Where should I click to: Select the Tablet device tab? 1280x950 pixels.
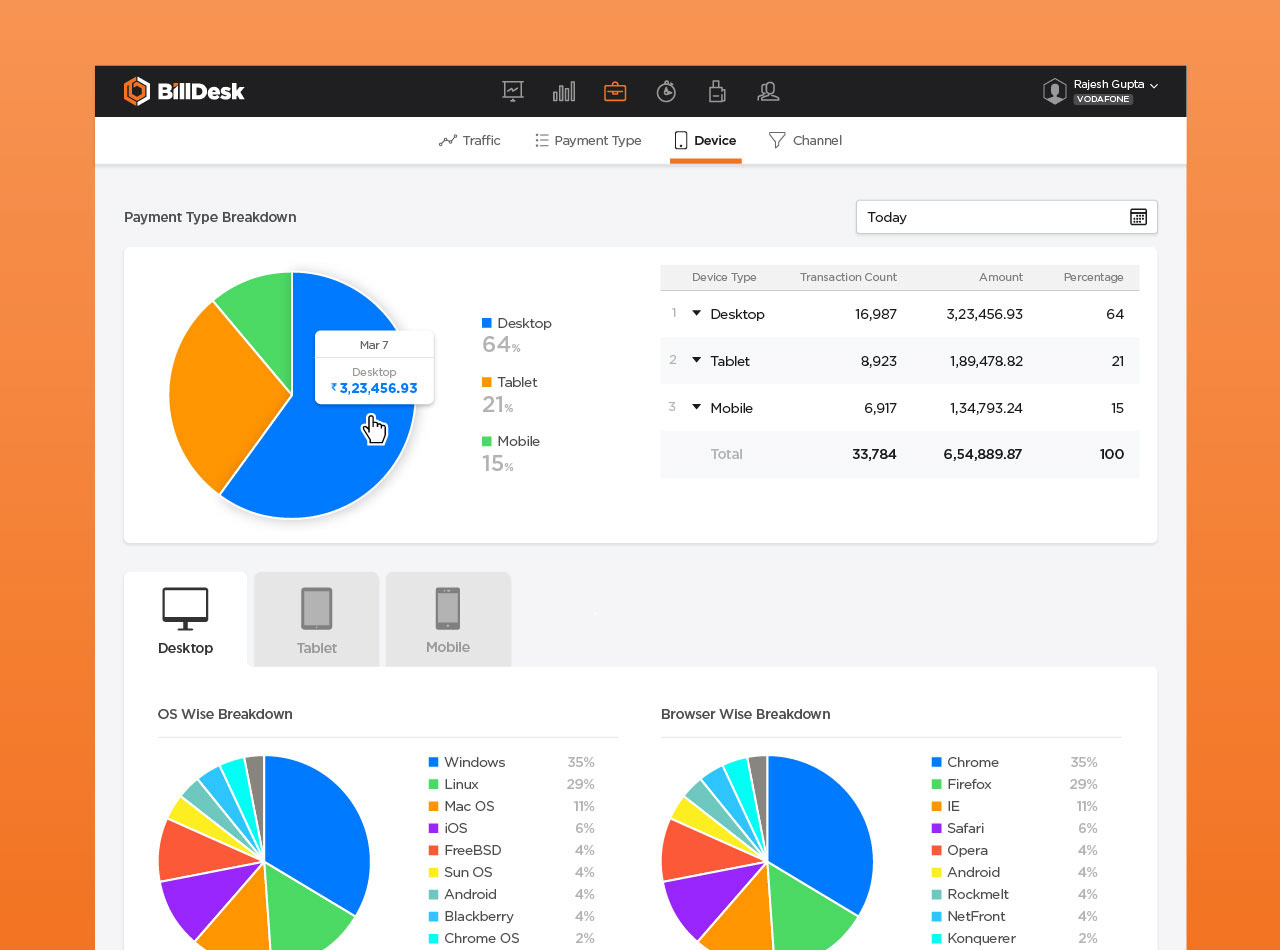click(317, 620)
